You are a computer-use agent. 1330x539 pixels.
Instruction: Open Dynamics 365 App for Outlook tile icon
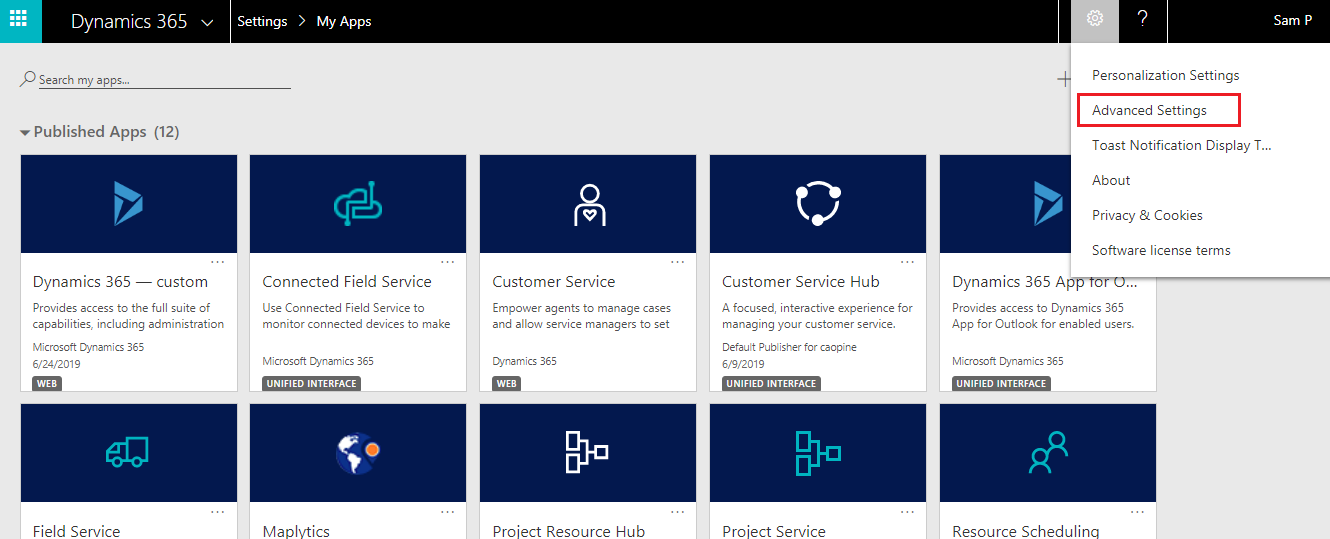tap(1047, 203)
